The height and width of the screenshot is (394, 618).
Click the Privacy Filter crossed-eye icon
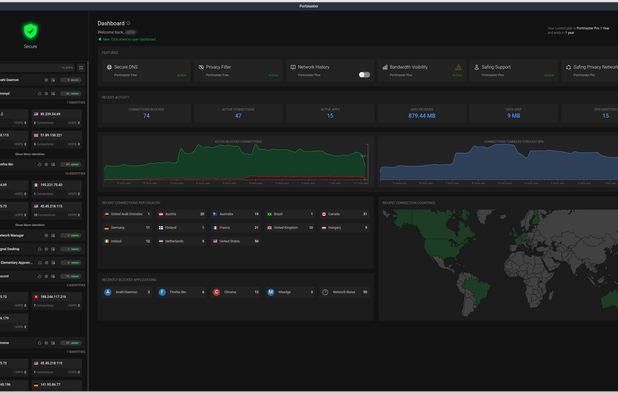pos(201,67)
